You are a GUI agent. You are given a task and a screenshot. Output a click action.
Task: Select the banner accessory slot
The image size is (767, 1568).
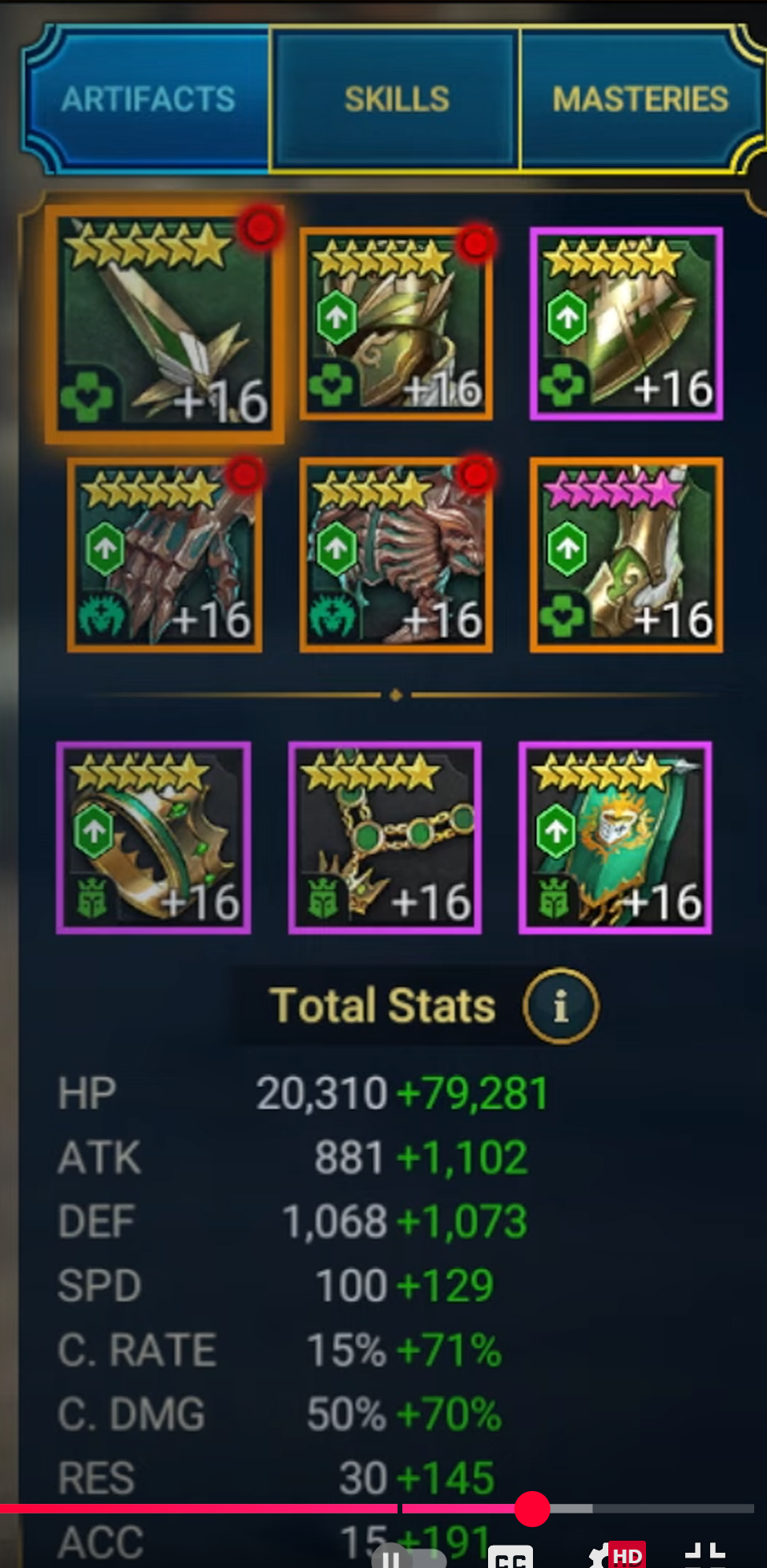pyautogui.click(x=616, y=838)
